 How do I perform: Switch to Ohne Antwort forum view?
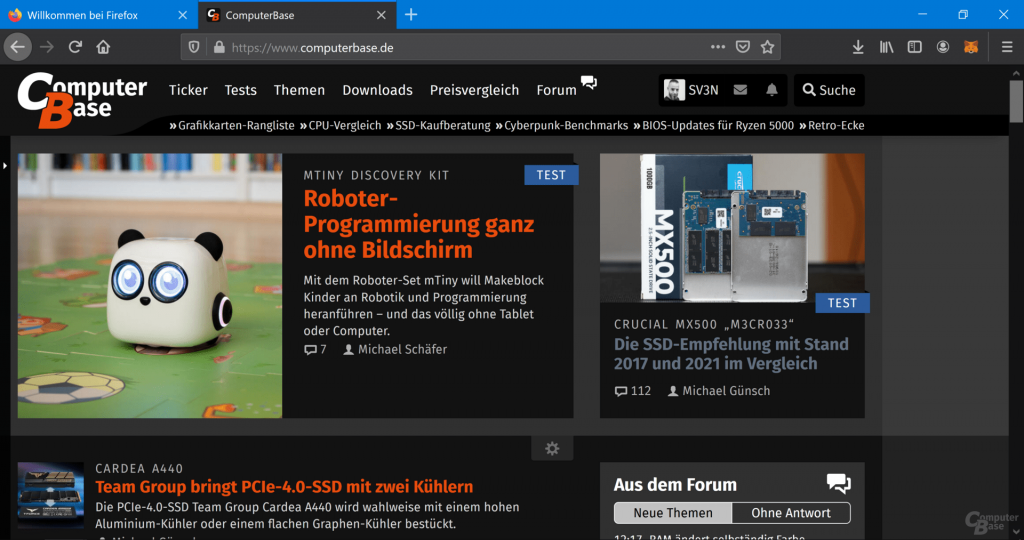(x=791, y=513)
